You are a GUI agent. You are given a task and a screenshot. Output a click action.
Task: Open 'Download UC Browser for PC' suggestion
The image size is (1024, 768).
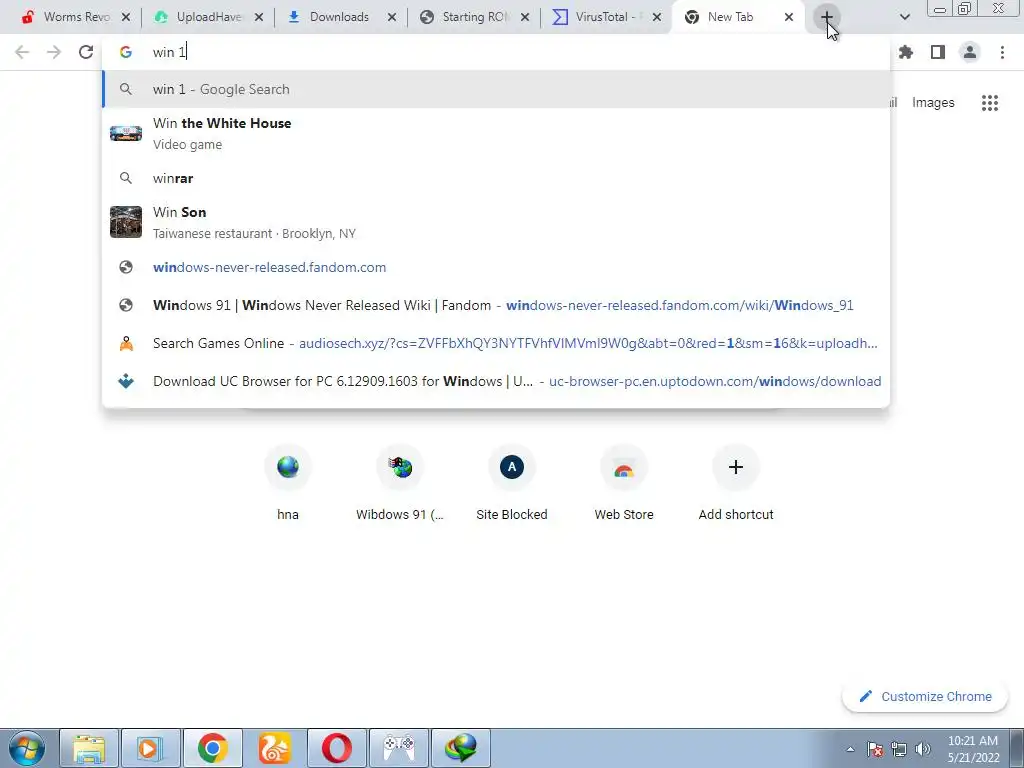coord(496,381)
